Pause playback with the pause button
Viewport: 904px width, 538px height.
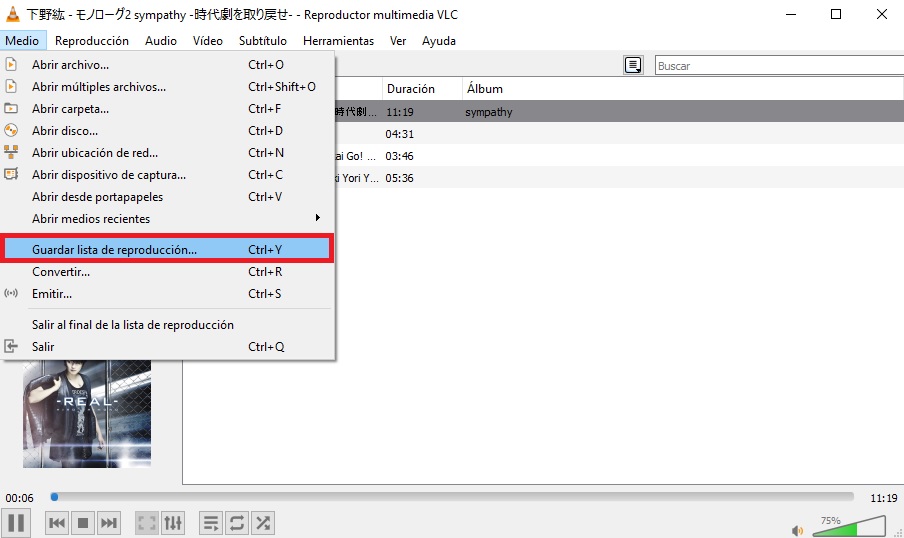click(x=16, y=522)
